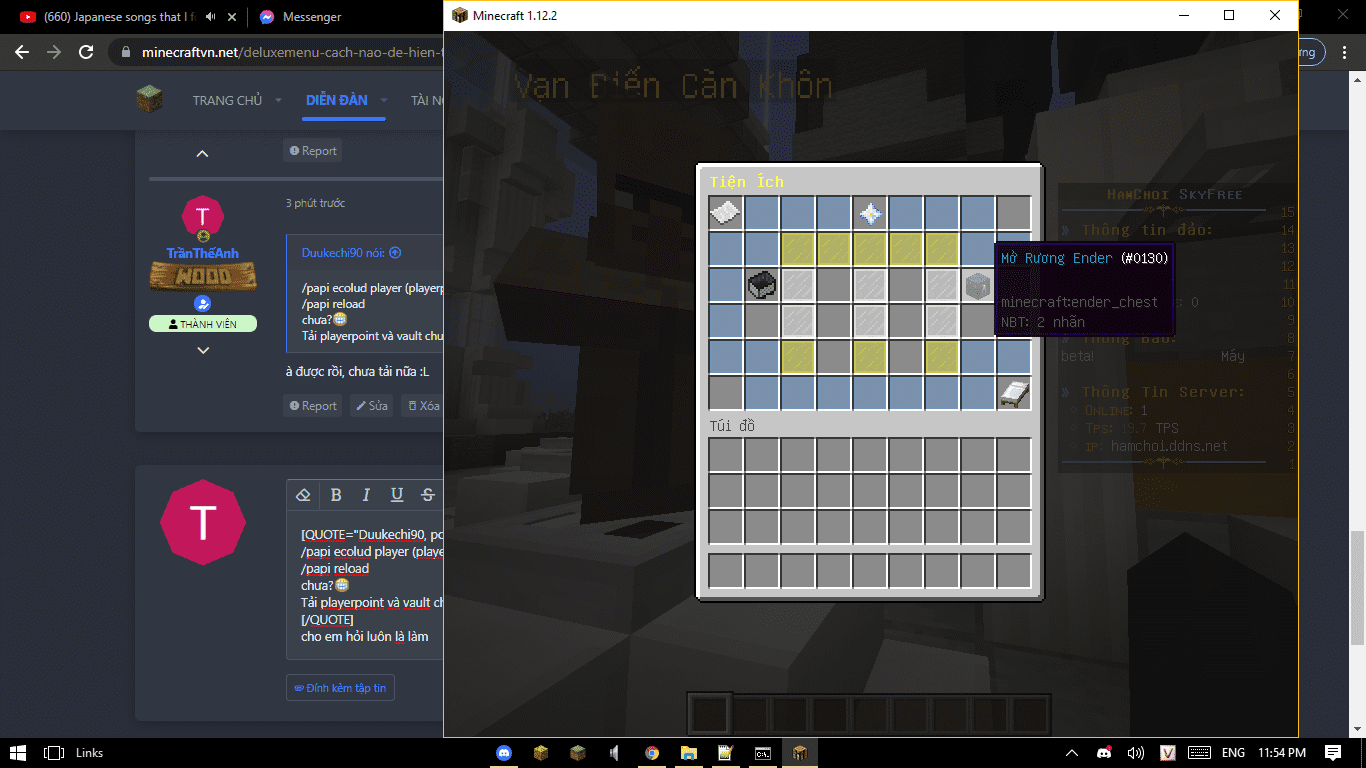Open the Command Prompt taskbar icon
The height and width of the screenshot is (768, 1366).
click(x=762, y=753)
